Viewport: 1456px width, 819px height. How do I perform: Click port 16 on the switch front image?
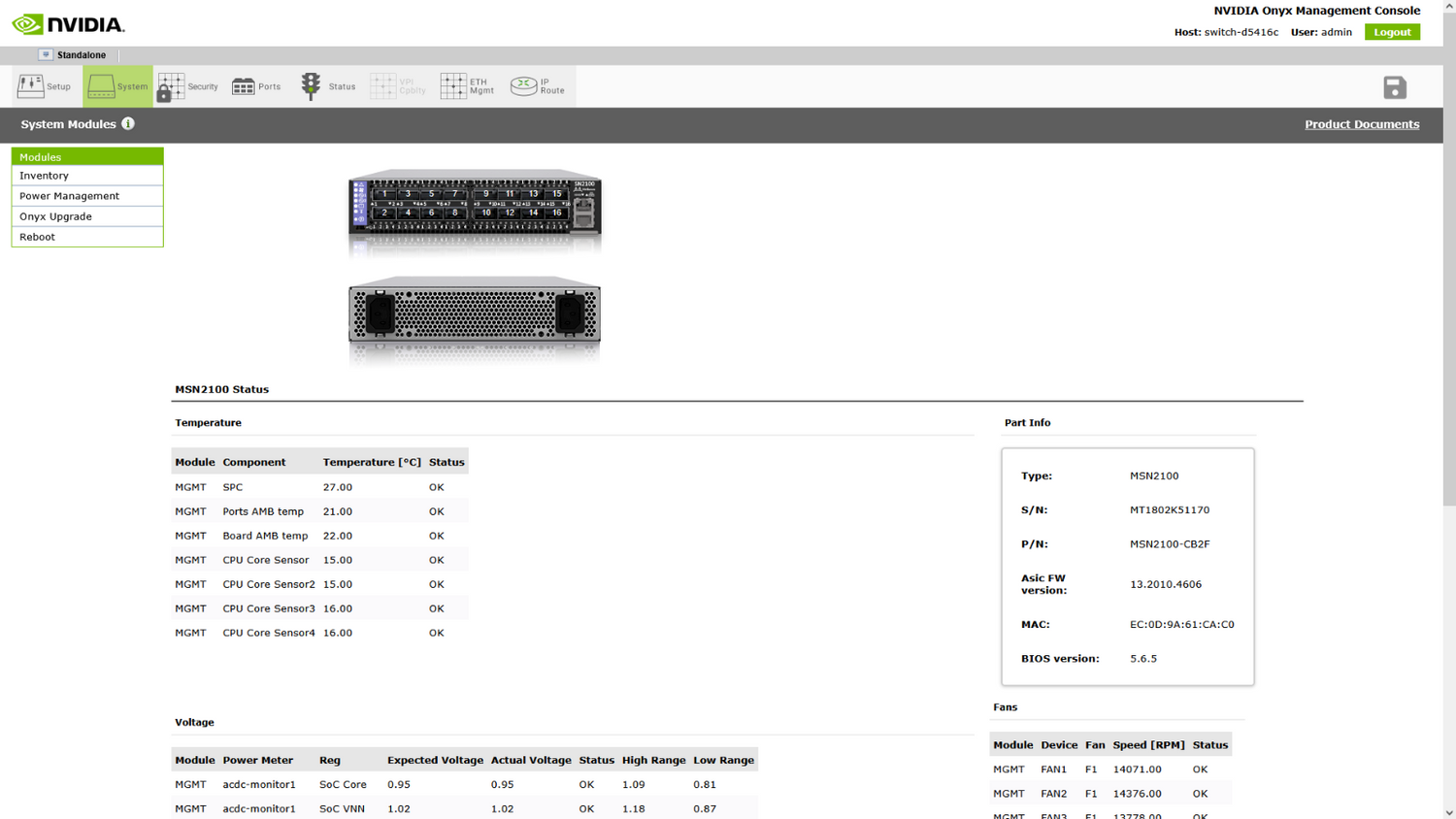pos(557,213)
